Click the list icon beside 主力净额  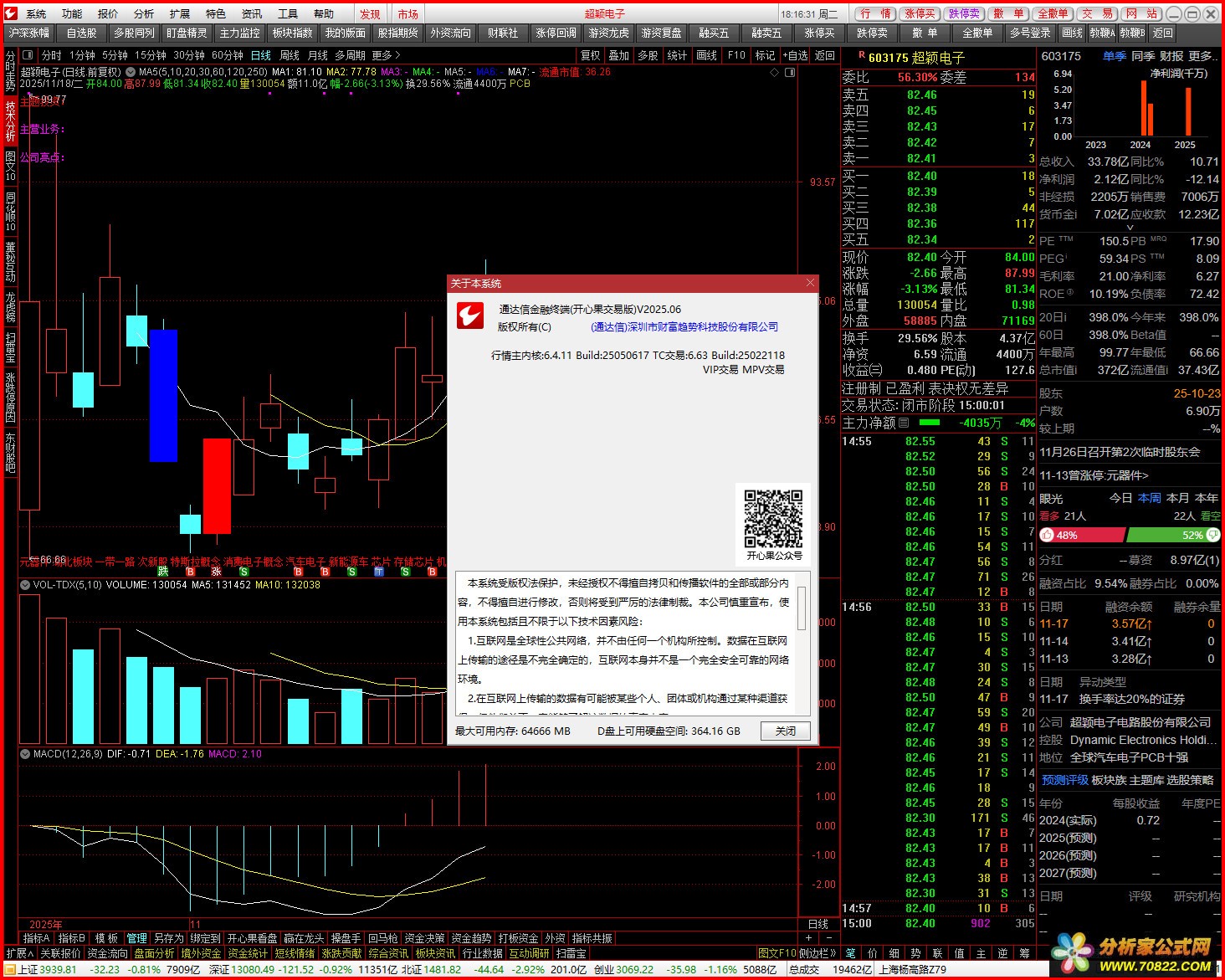pos(904,423)
